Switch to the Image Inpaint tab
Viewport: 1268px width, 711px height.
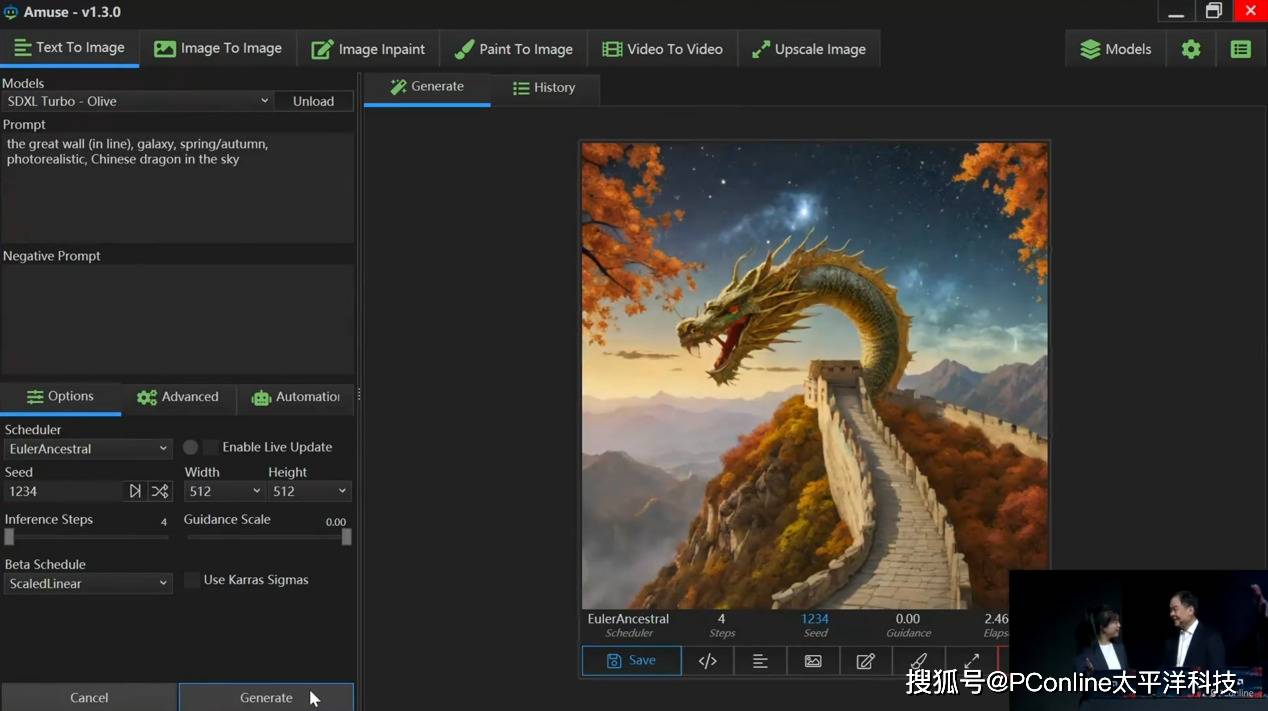(x=368, y=49)
